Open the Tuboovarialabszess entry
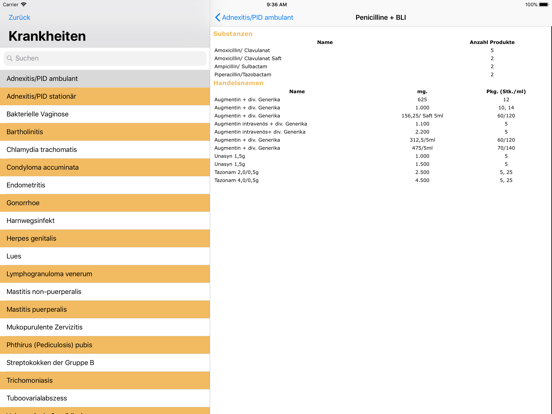 [105, 398]
